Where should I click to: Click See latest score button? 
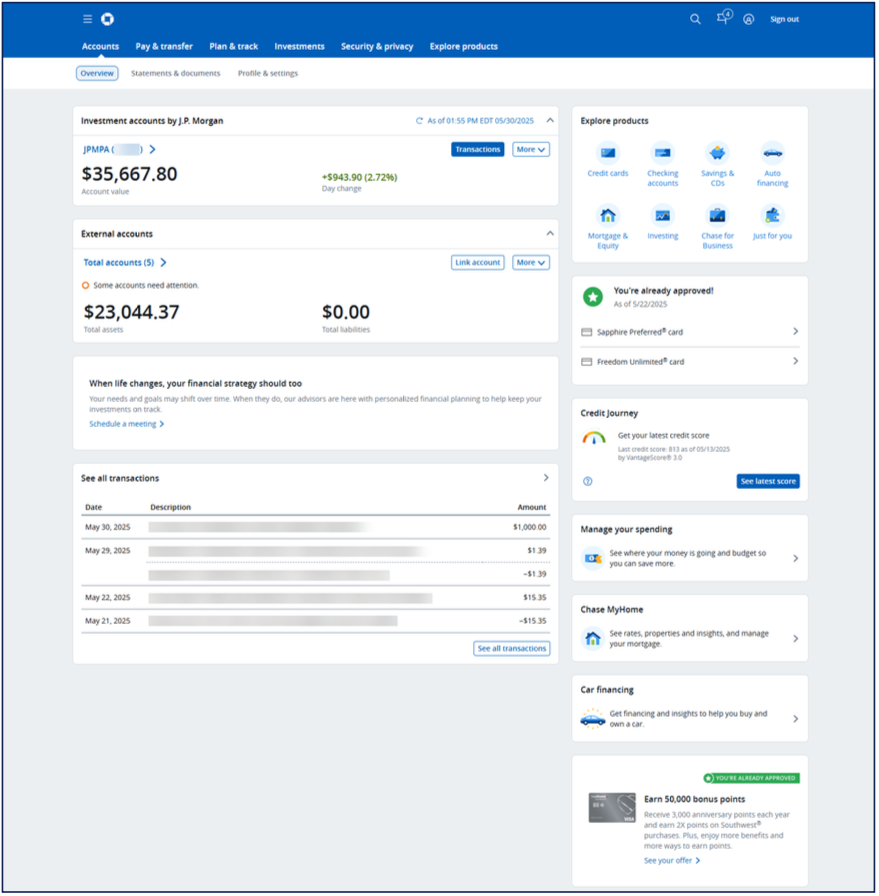770,482
